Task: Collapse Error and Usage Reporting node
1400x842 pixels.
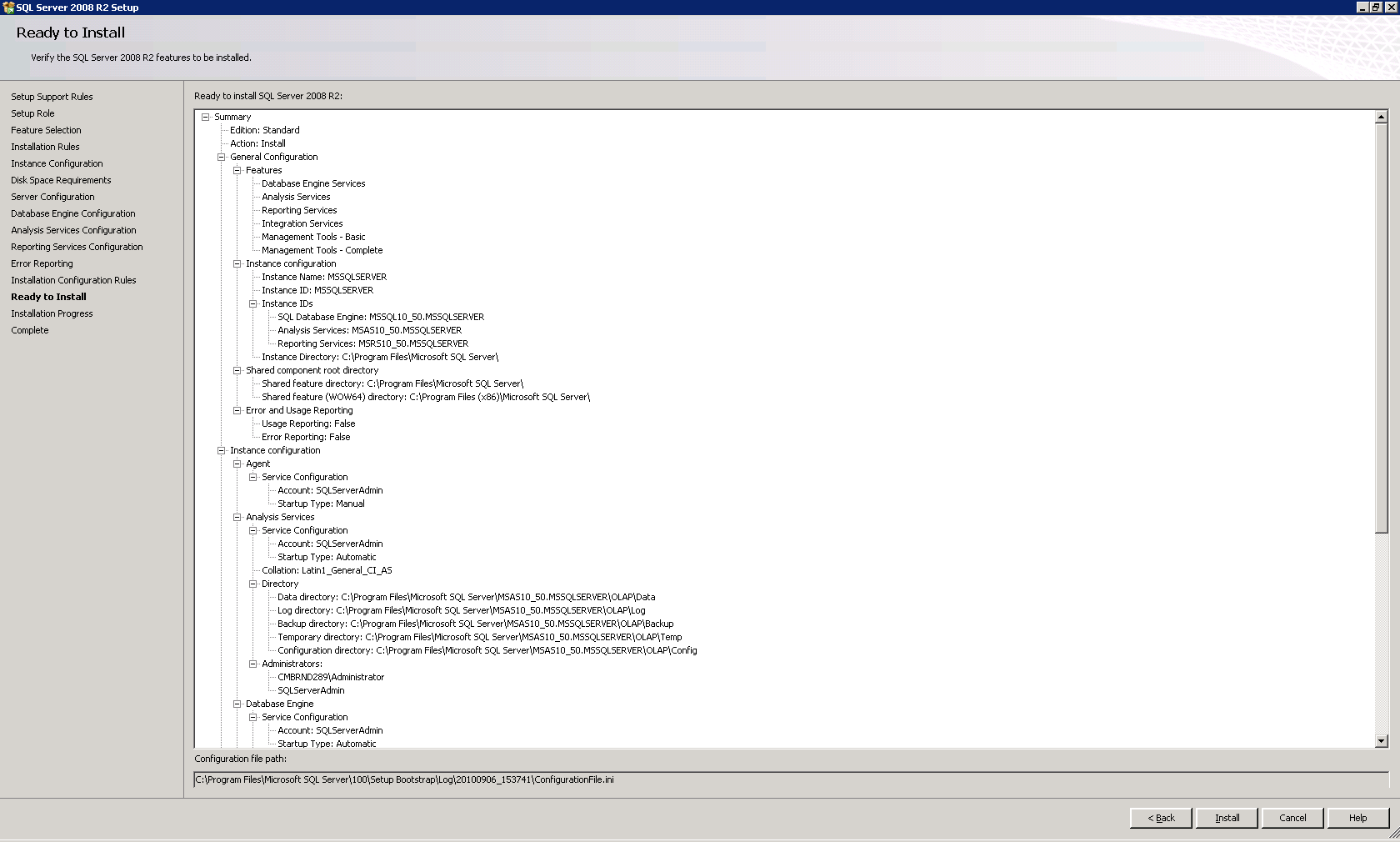Action: [237, 410]
